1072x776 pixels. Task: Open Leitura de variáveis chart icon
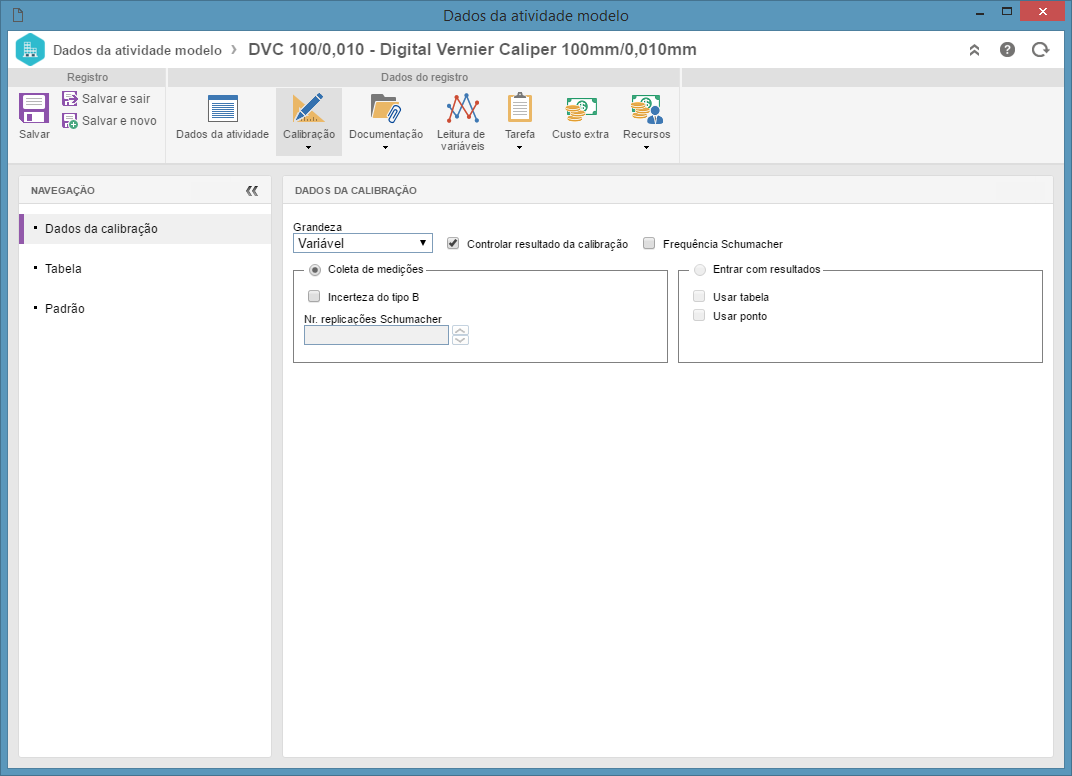click(x=462, y=108)
